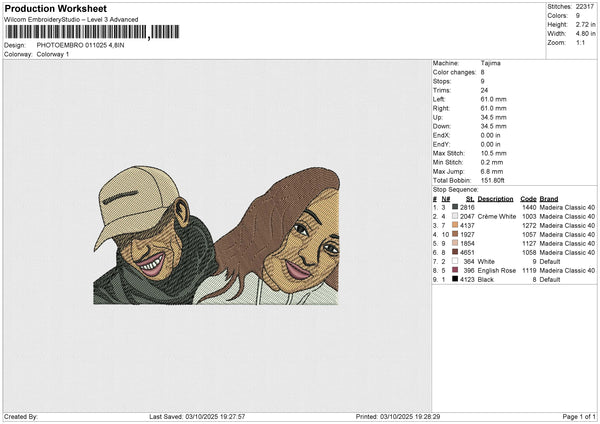Click the Width value '4.80 in'
This screenshot has width=600, height=424.
coord(585,34)
